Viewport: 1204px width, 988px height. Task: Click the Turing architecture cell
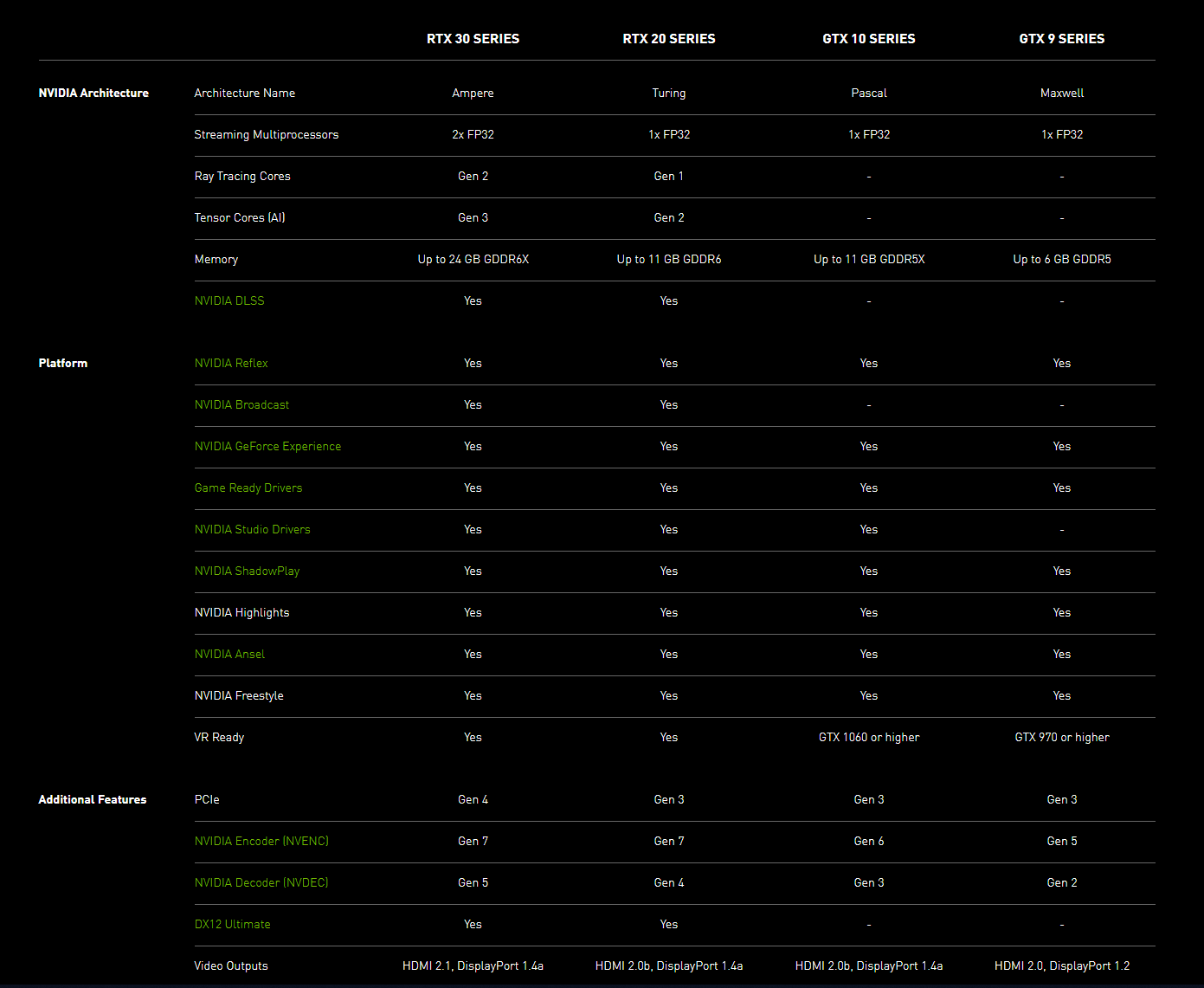point(669,93)
